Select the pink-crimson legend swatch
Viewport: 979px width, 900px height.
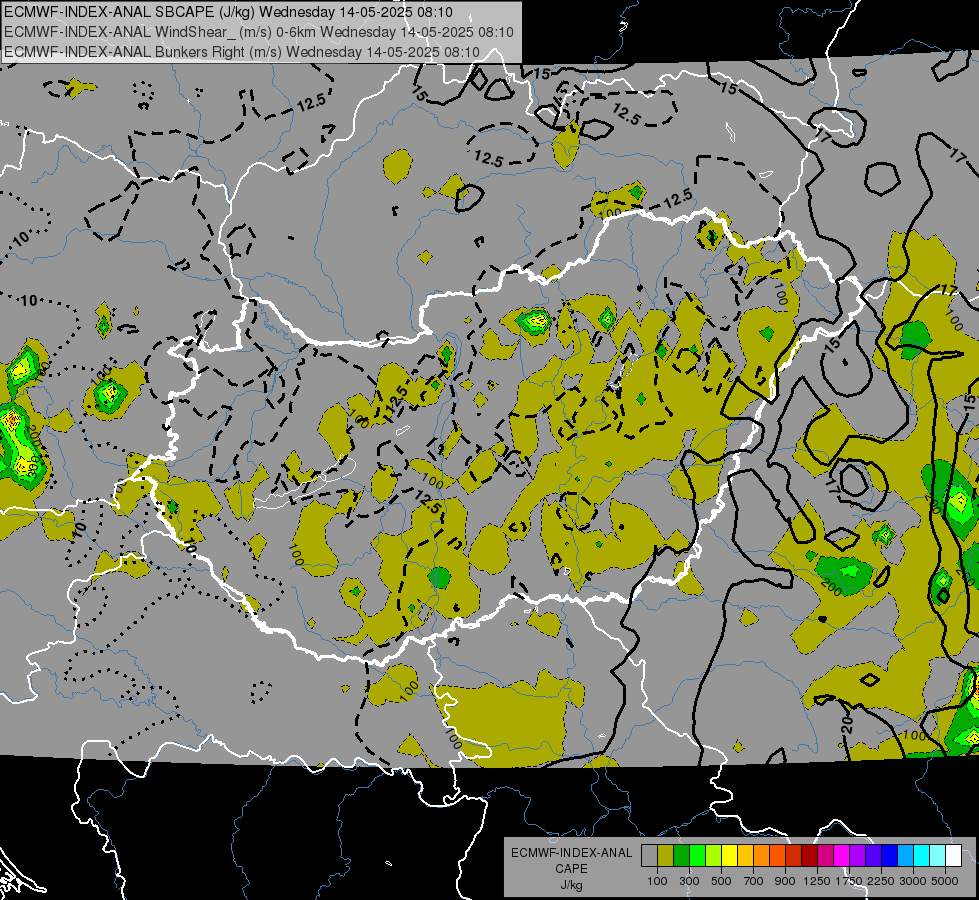pyautogui.click(x=826, y=855)
